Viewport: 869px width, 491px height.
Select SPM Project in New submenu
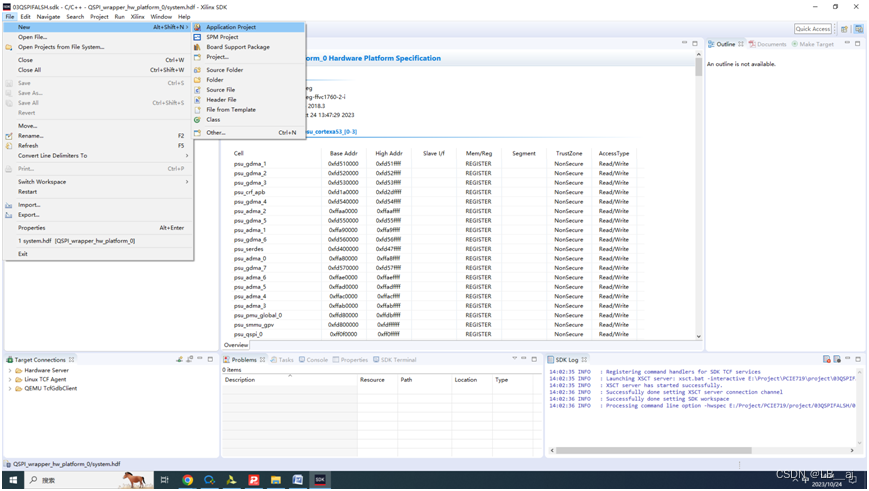click(248, 37)
